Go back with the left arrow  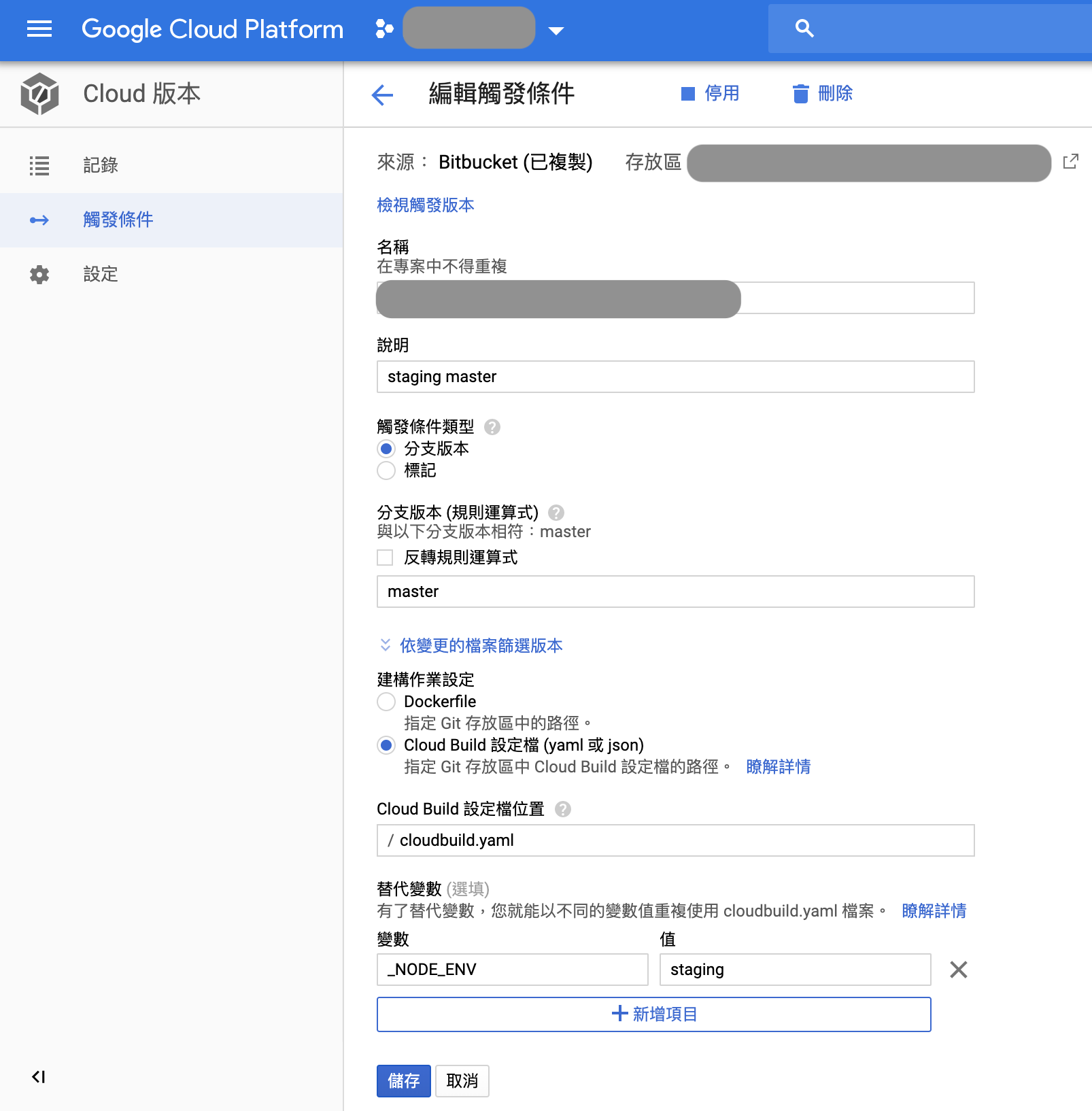[x=383, y=95]
